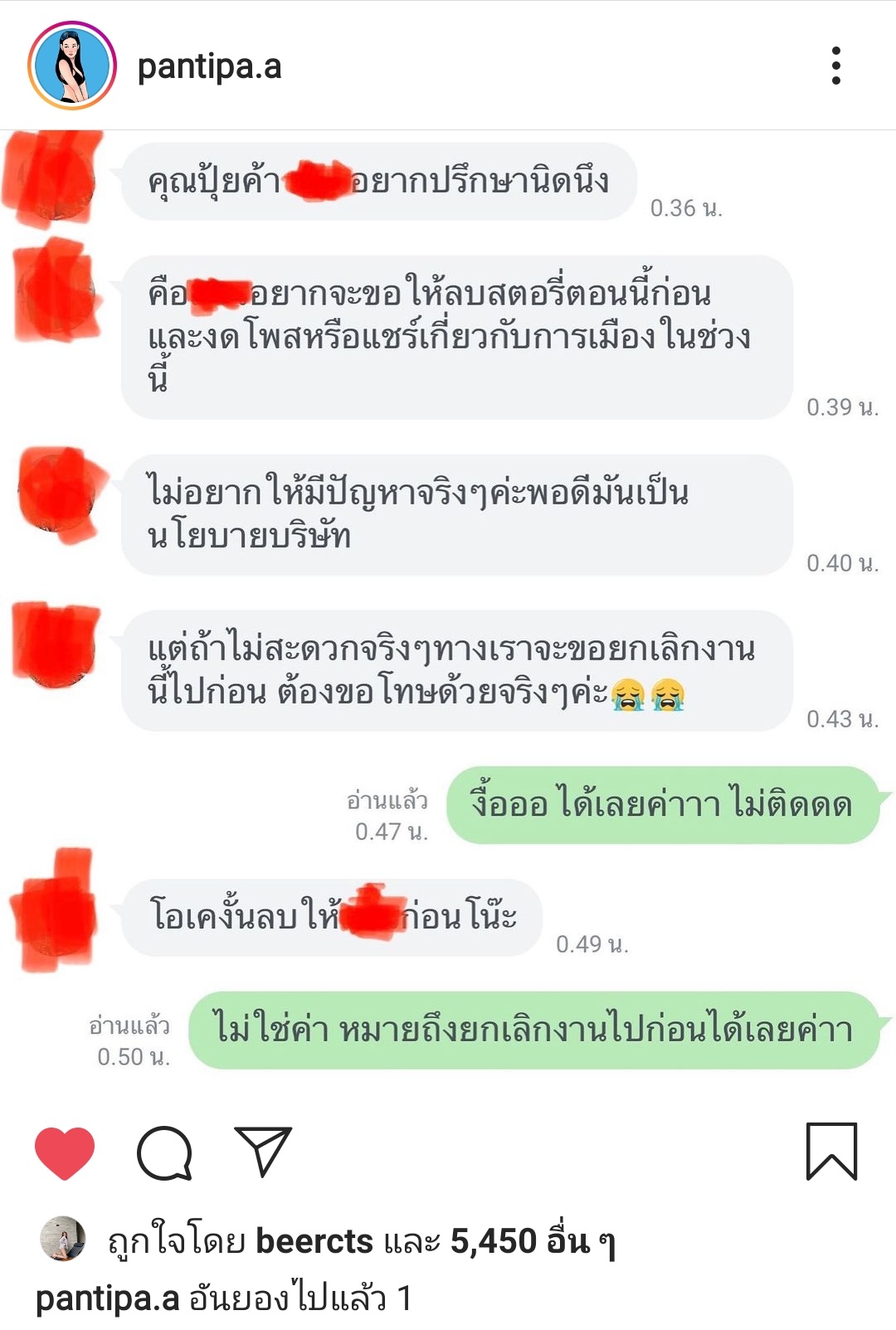896x1330 pixels.
Task: Tap the red-scribbled avatar beside 0.49 message
Action: 54,910
